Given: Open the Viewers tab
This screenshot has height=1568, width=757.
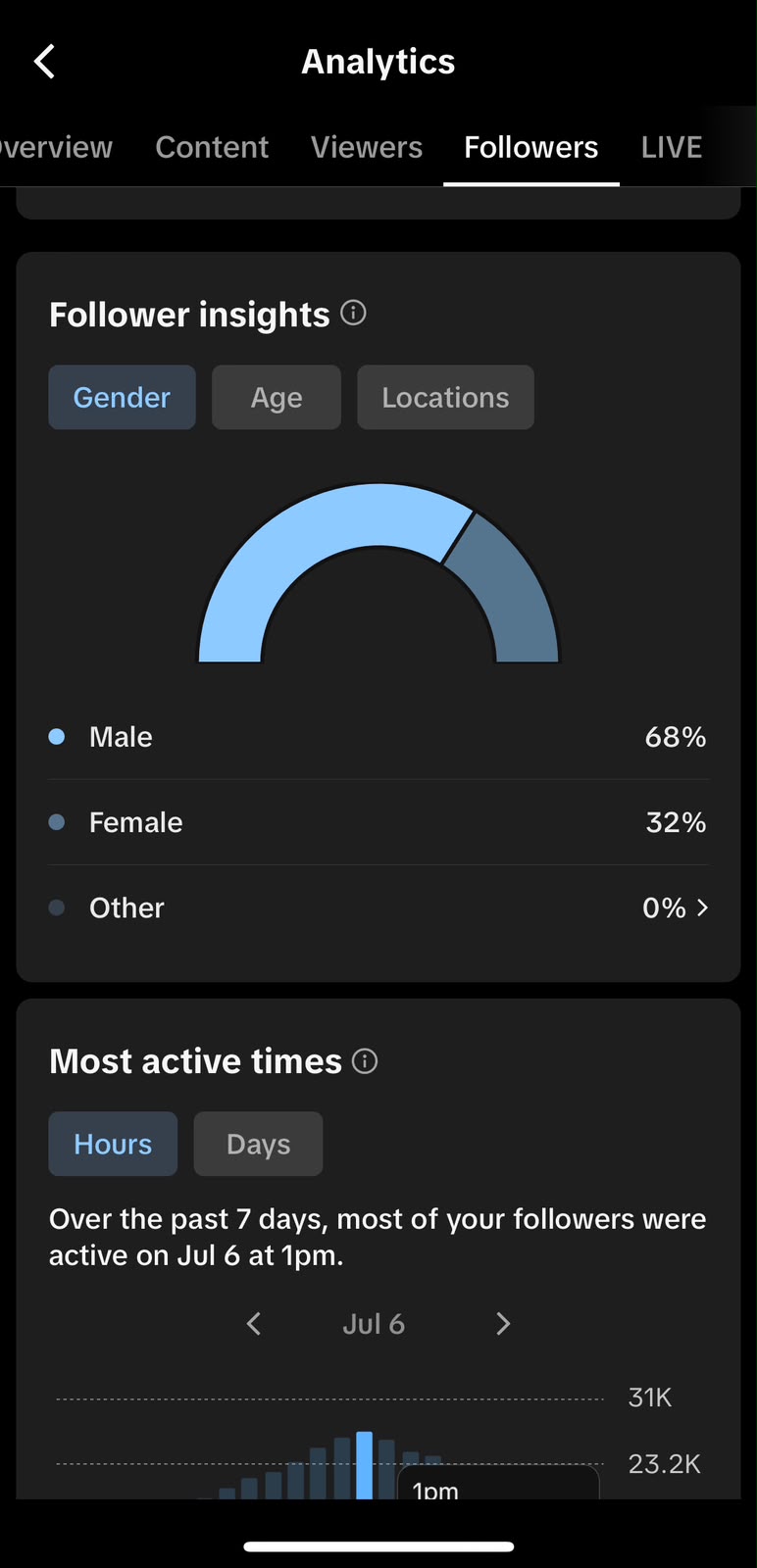Looking at the screenshot, I should coord(367,147).
